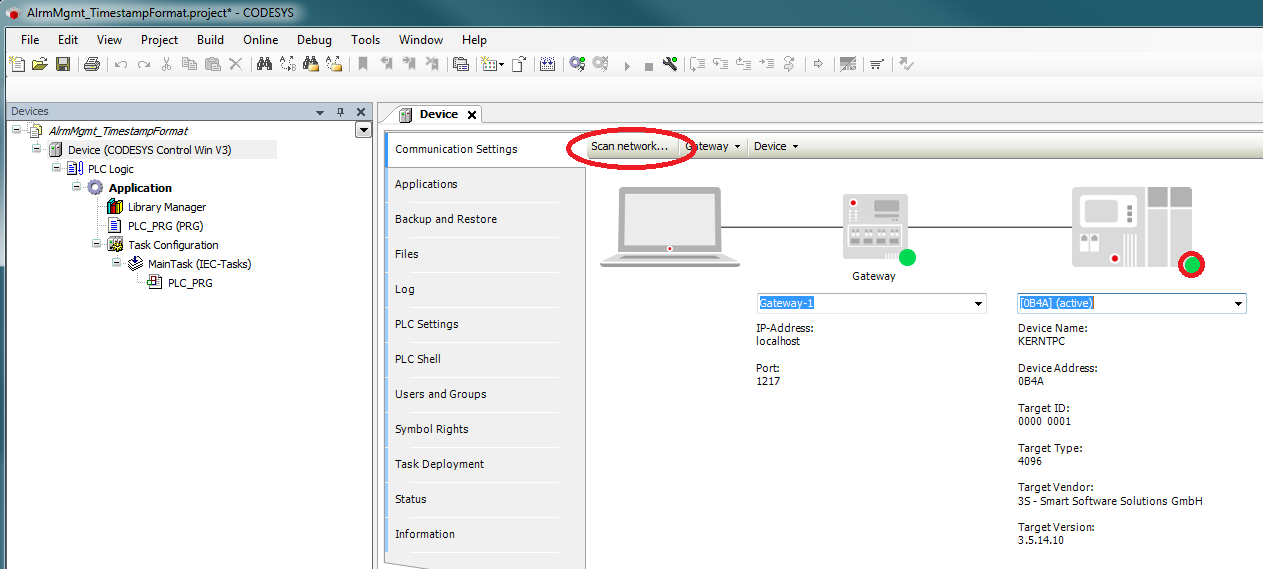Open the Gateway-1 selection dropdown
The height and width of the screenshot is (569, 1263).
pos(977,303)
